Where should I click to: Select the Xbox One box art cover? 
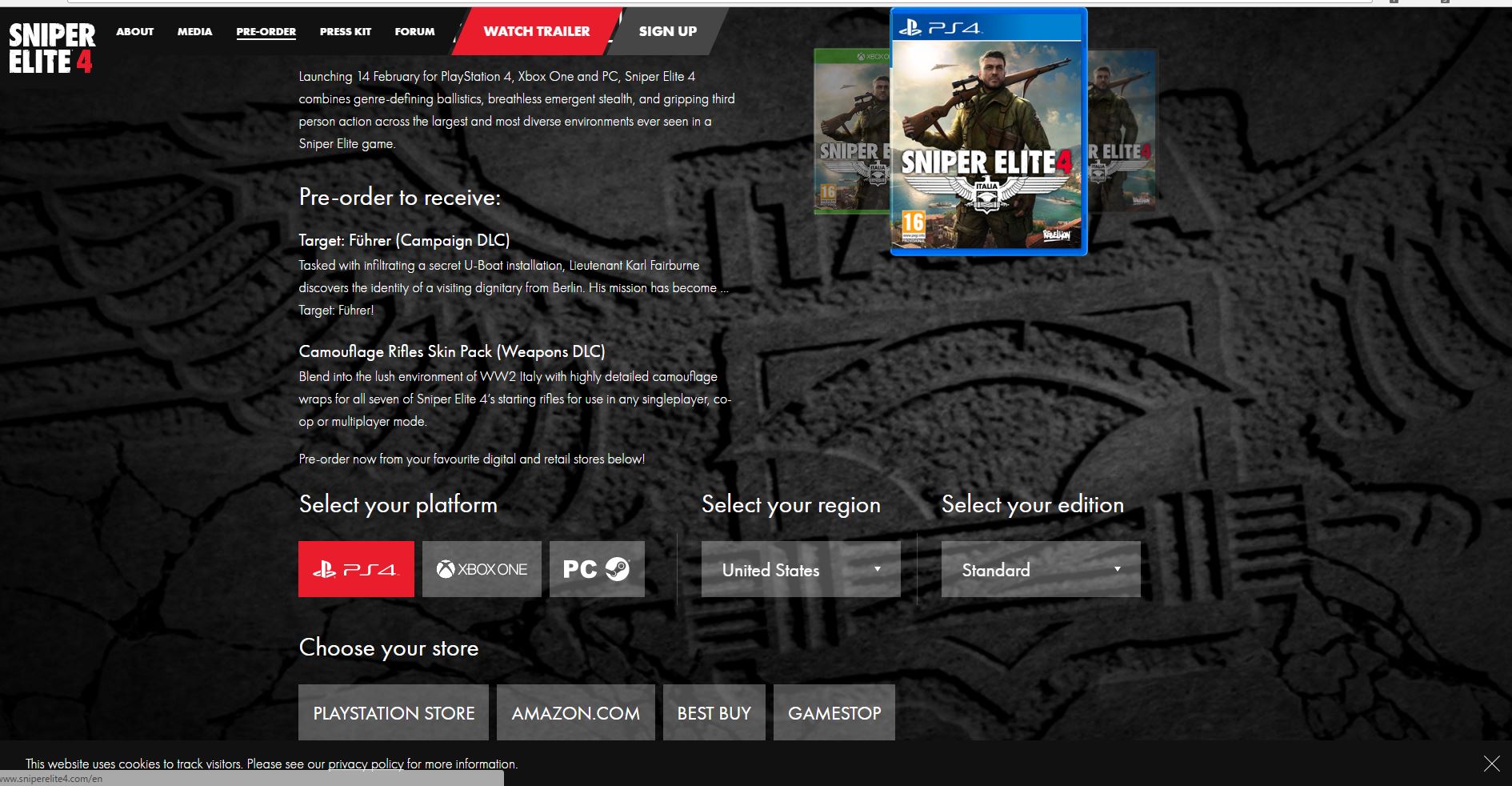coord(851,131)
